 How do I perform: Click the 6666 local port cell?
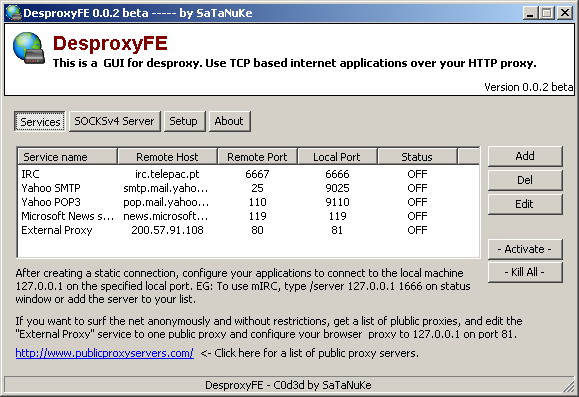pos(337,174)
